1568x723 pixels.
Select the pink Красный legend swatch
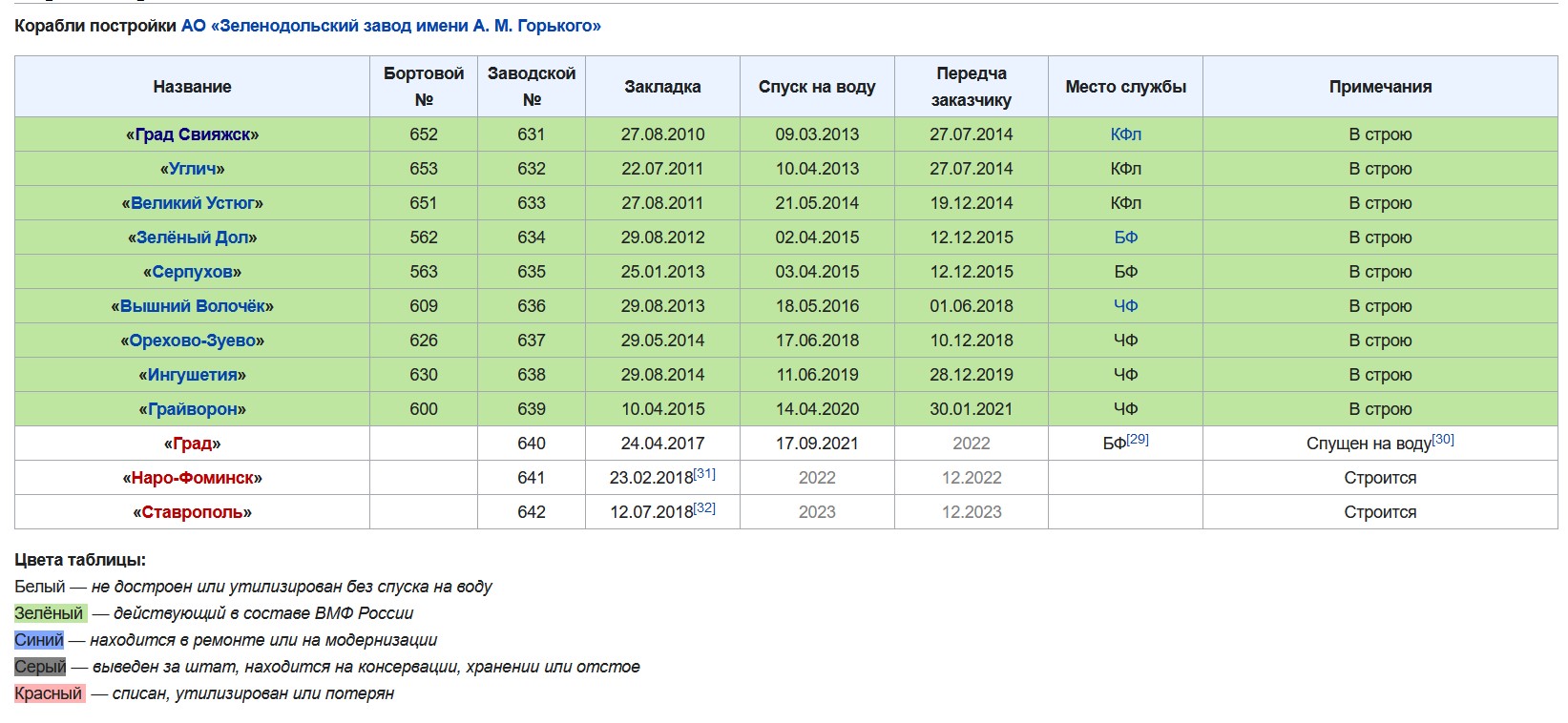(49, 693)
